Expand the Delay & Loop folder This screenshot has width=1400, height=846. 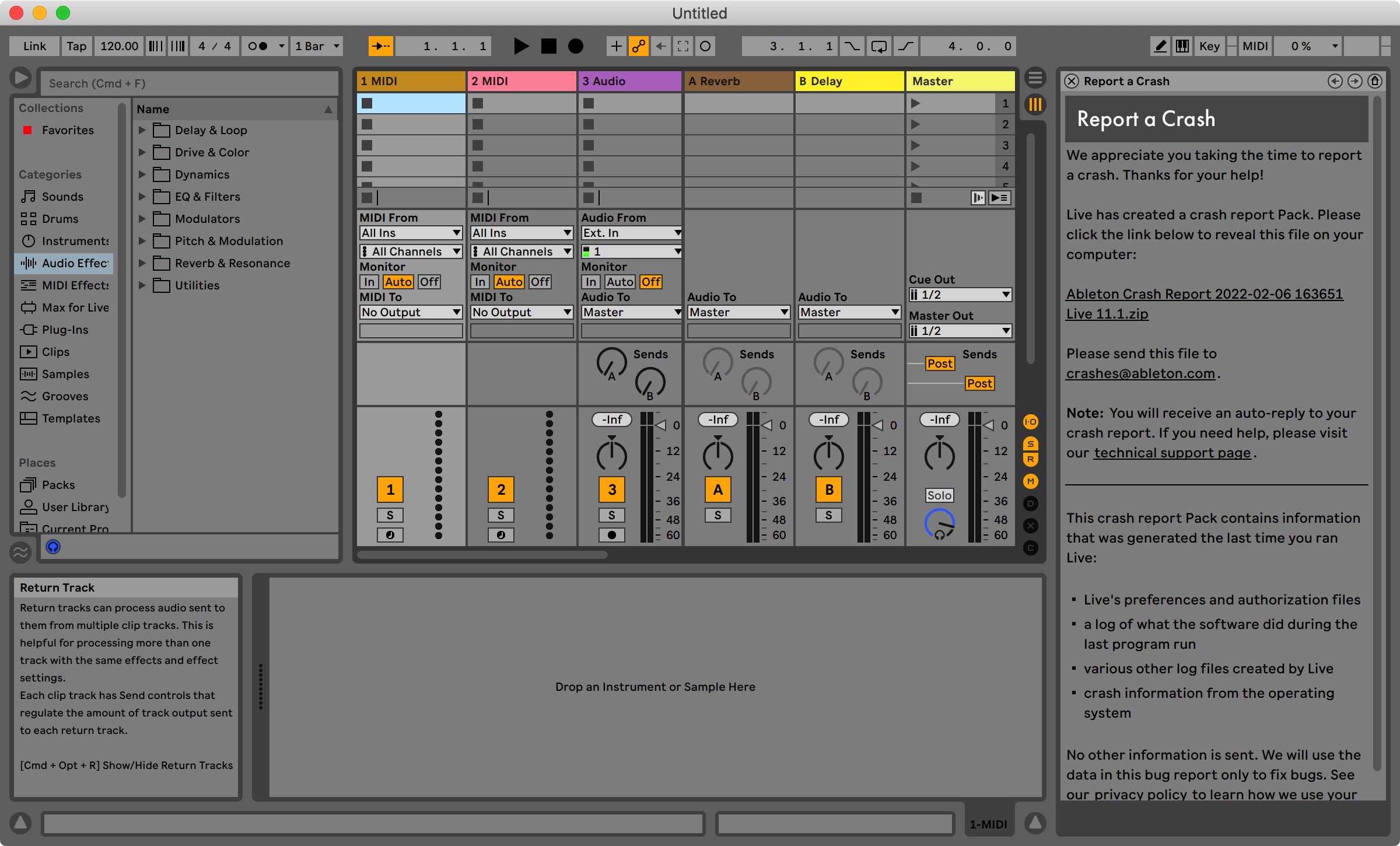pos(142,130)
